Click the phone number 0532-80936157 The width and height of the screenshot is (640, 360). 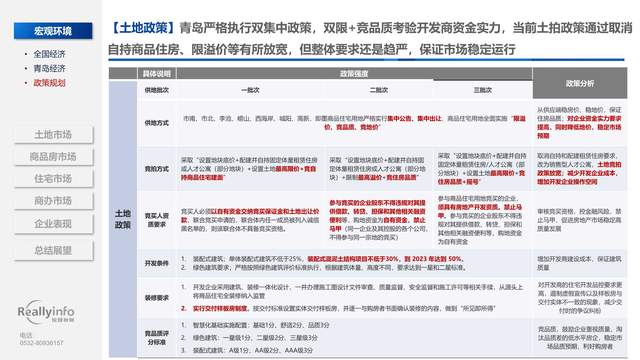pos(42,343)
